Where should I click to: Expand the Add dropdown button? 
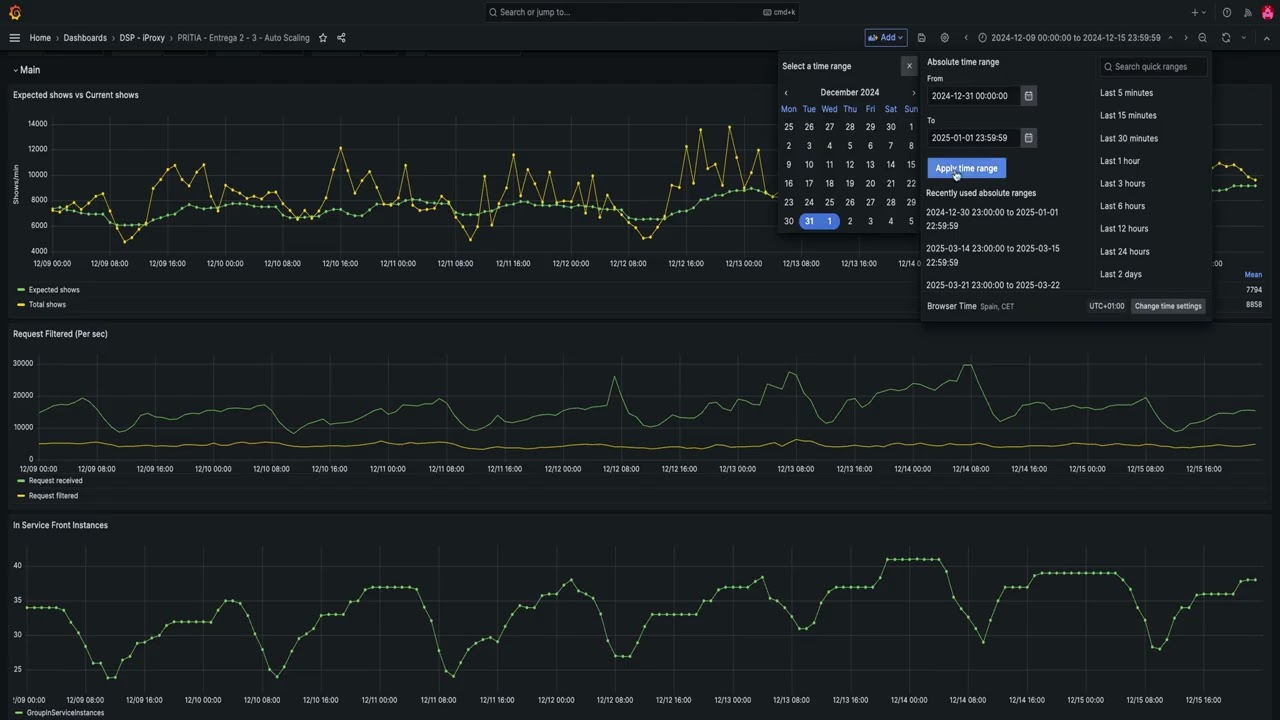tap(886, 38)
